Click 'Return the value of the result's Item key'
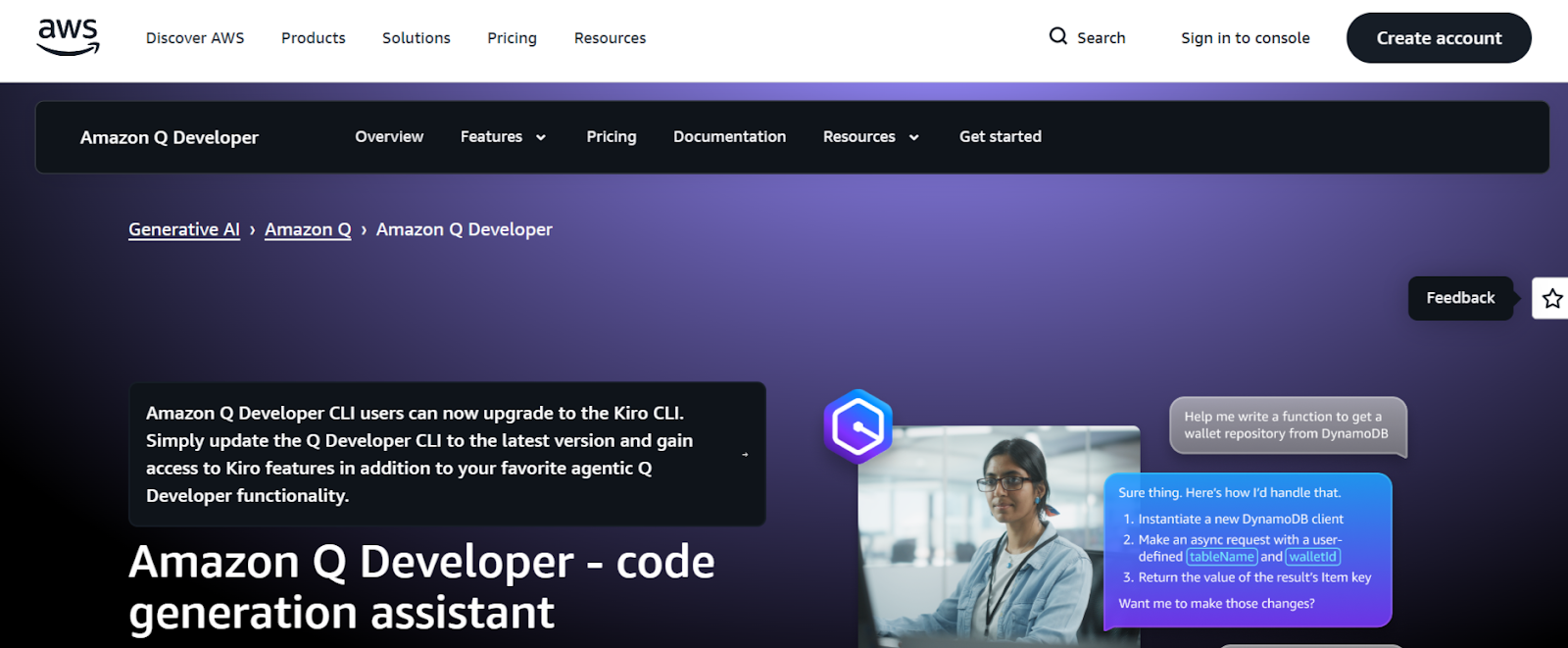The height and width of the screenshot is (648, 1568). click(x=1254, y=577)
